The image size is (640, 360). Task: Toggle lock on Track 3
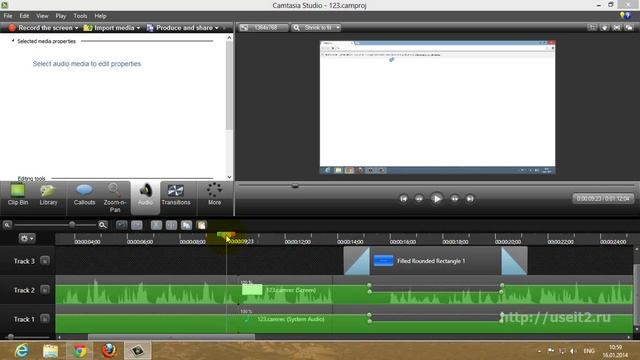tap(45, 261)
